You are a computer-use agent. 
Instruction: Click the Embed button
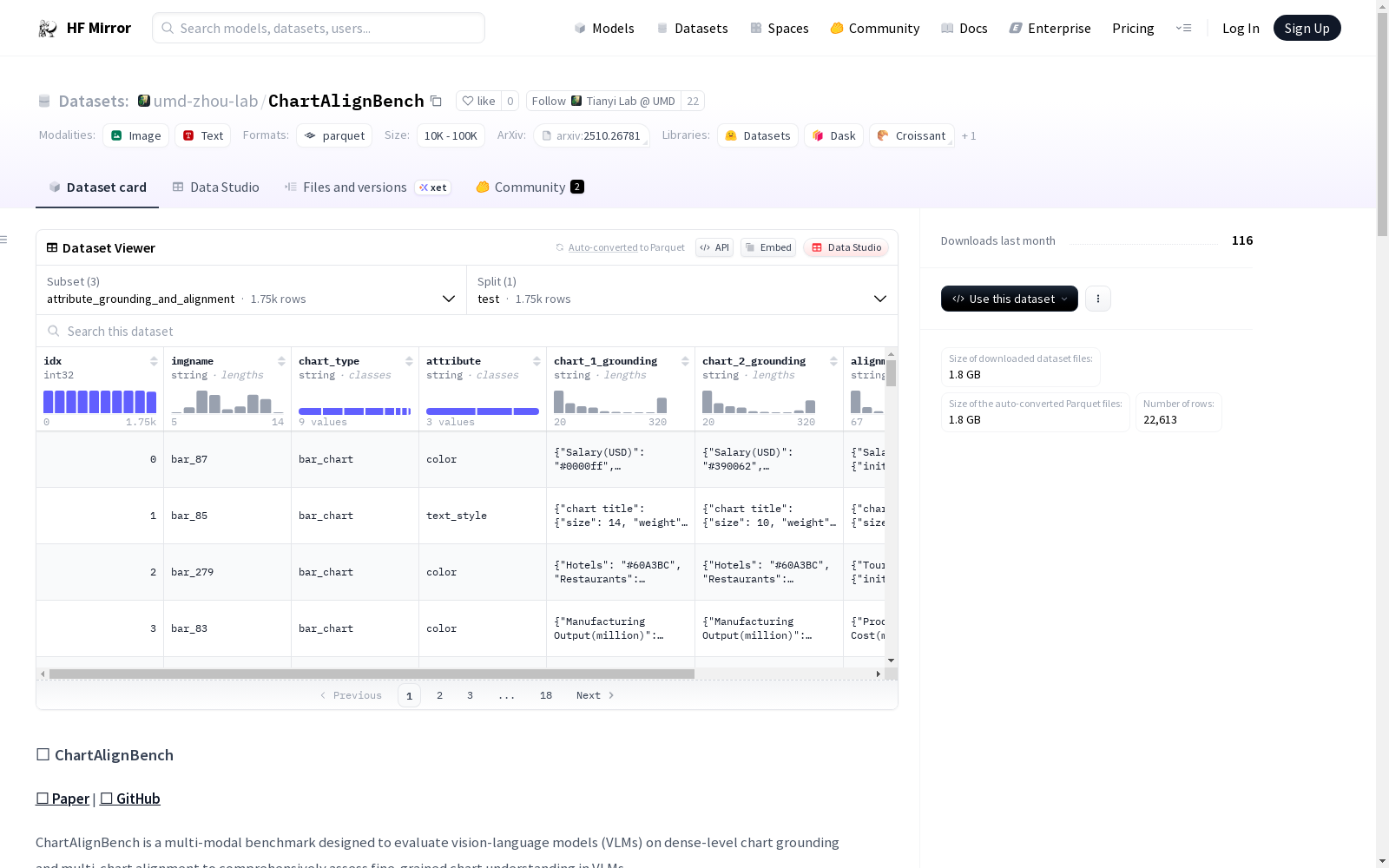click(x=768, y=247)
